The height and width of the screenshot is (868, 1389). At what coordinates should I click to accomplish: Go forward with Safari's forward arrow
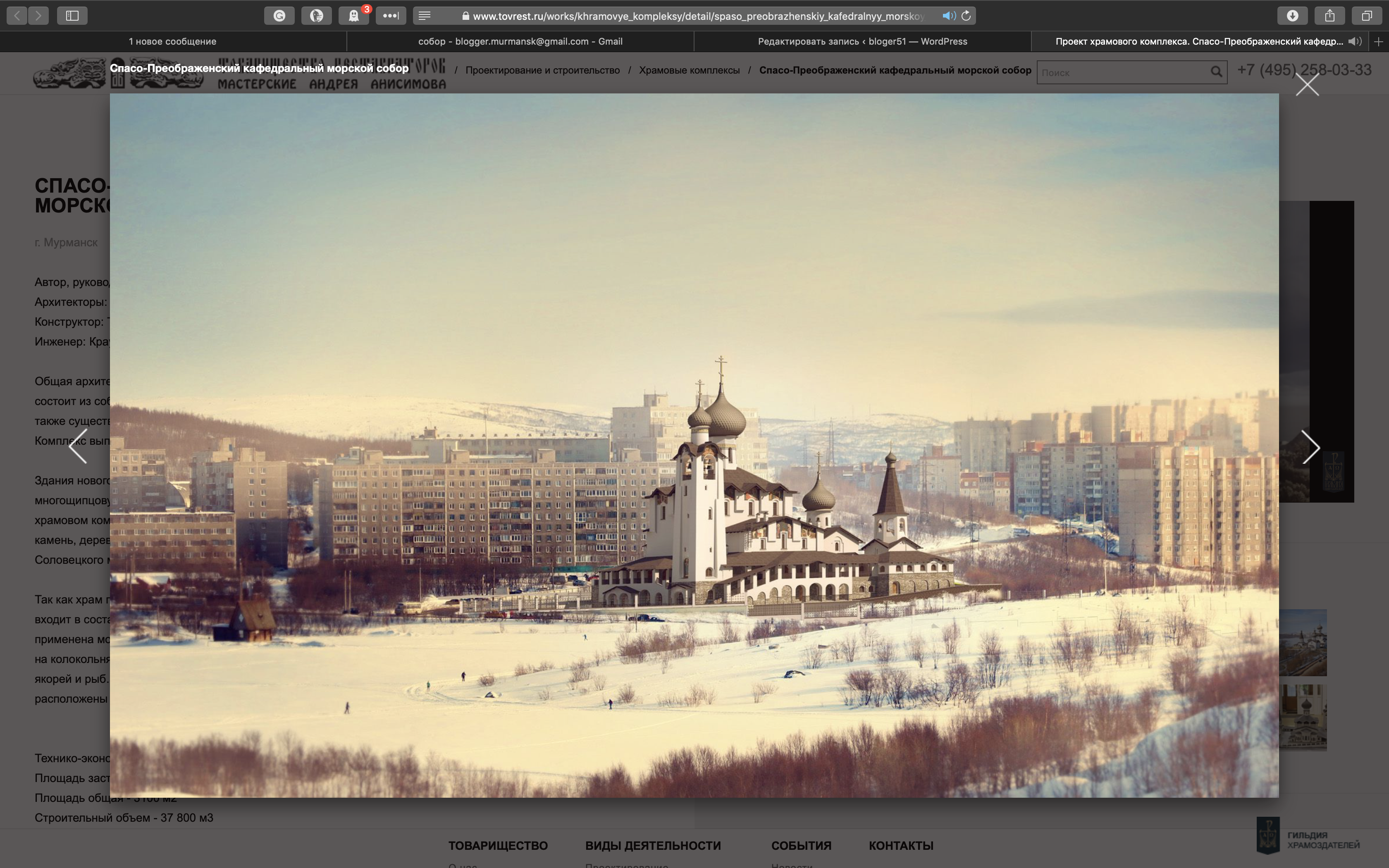click(38, 16)
